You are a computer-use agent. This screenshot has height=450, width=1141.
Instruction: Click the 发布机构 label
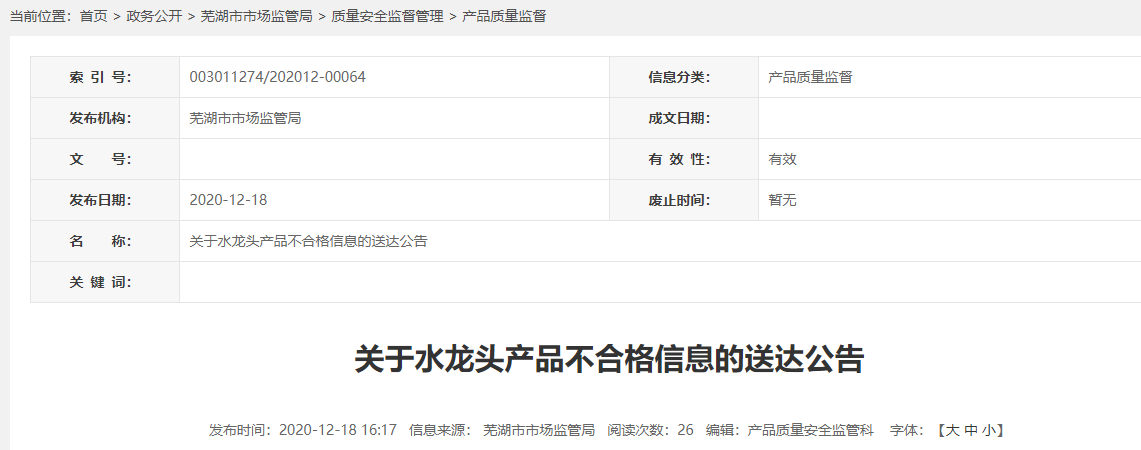tap(100, 118)
